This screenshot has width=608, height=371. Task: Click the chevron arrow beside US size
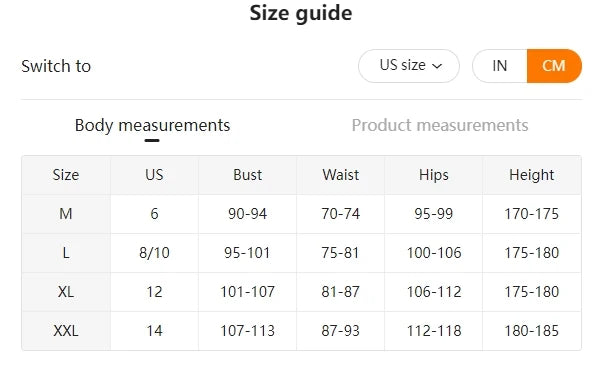click(437, 66)
